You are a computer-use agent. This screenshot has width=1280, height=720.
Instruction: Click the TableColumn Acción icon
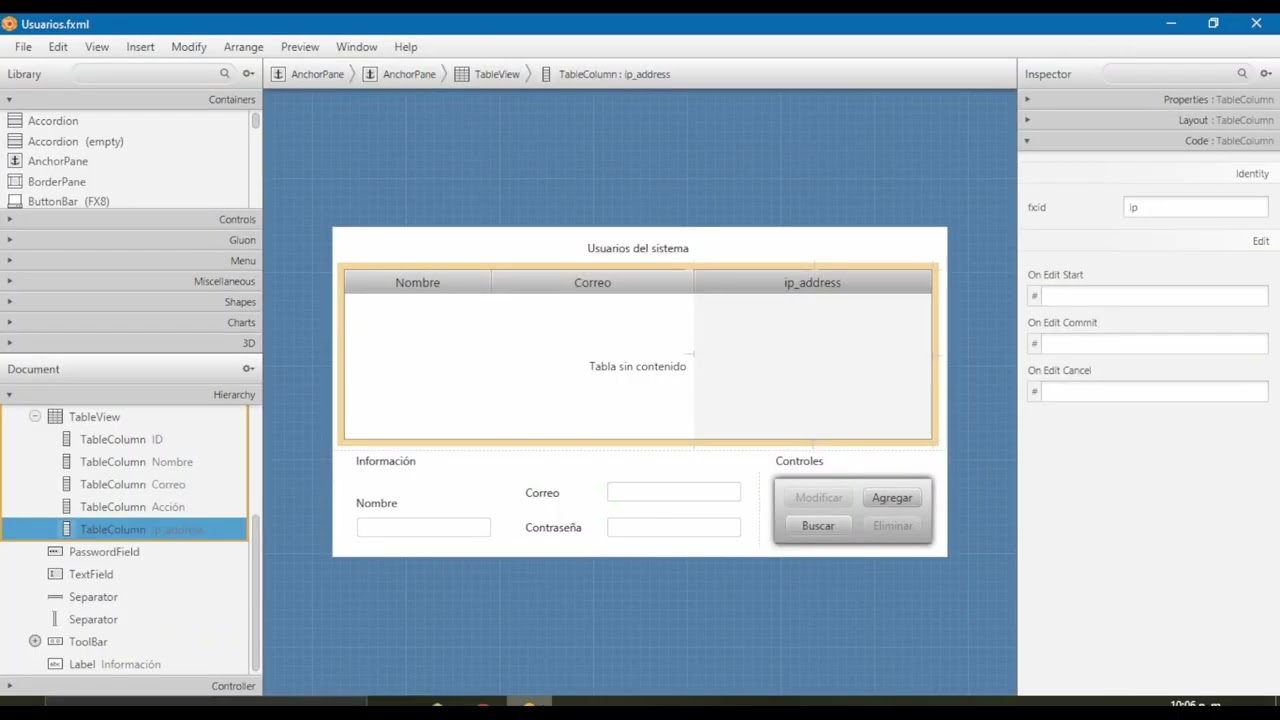[x=66, y=507]
